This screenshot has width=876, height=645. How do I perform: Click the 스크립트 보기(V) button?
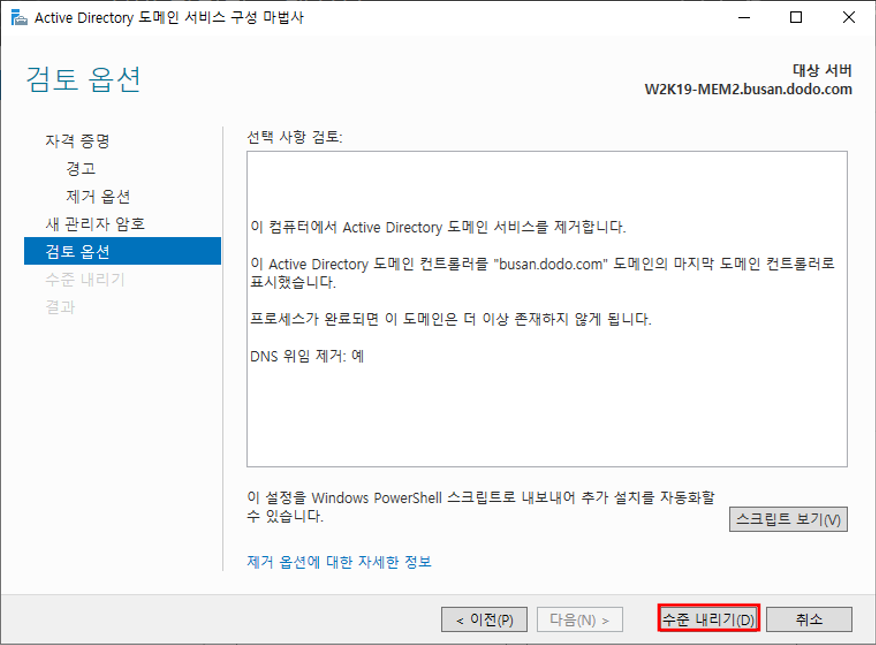coord(788,519)
